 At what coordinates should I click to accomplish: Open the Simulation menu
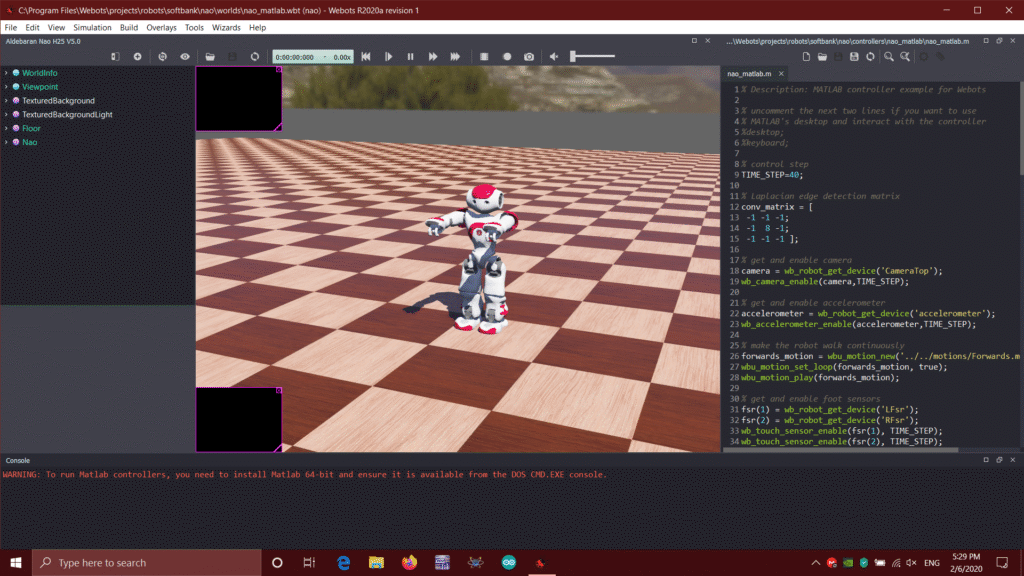92,28
